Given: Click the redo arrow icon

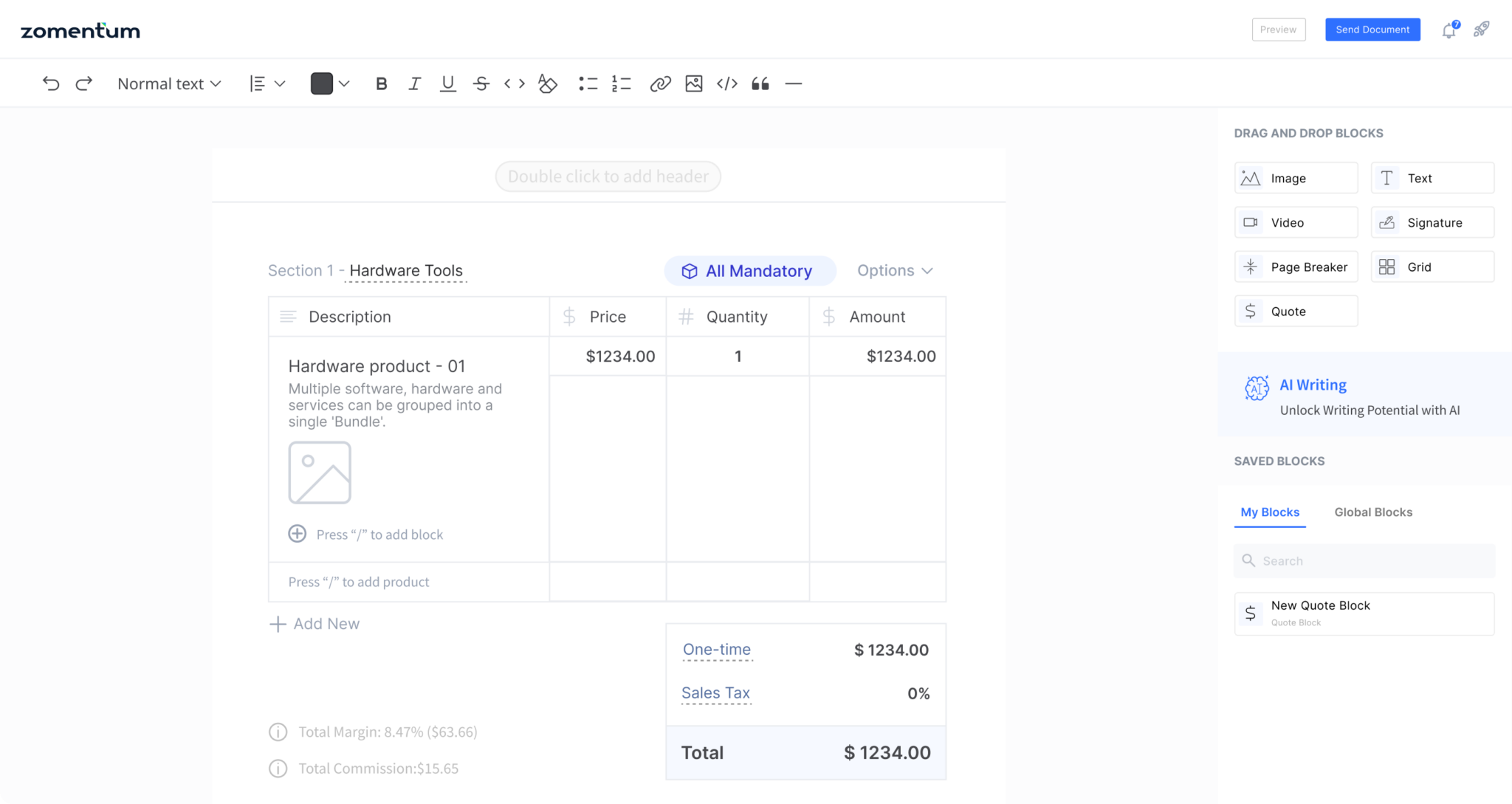Looking at the screenshot, I should (x=84, y=83).
